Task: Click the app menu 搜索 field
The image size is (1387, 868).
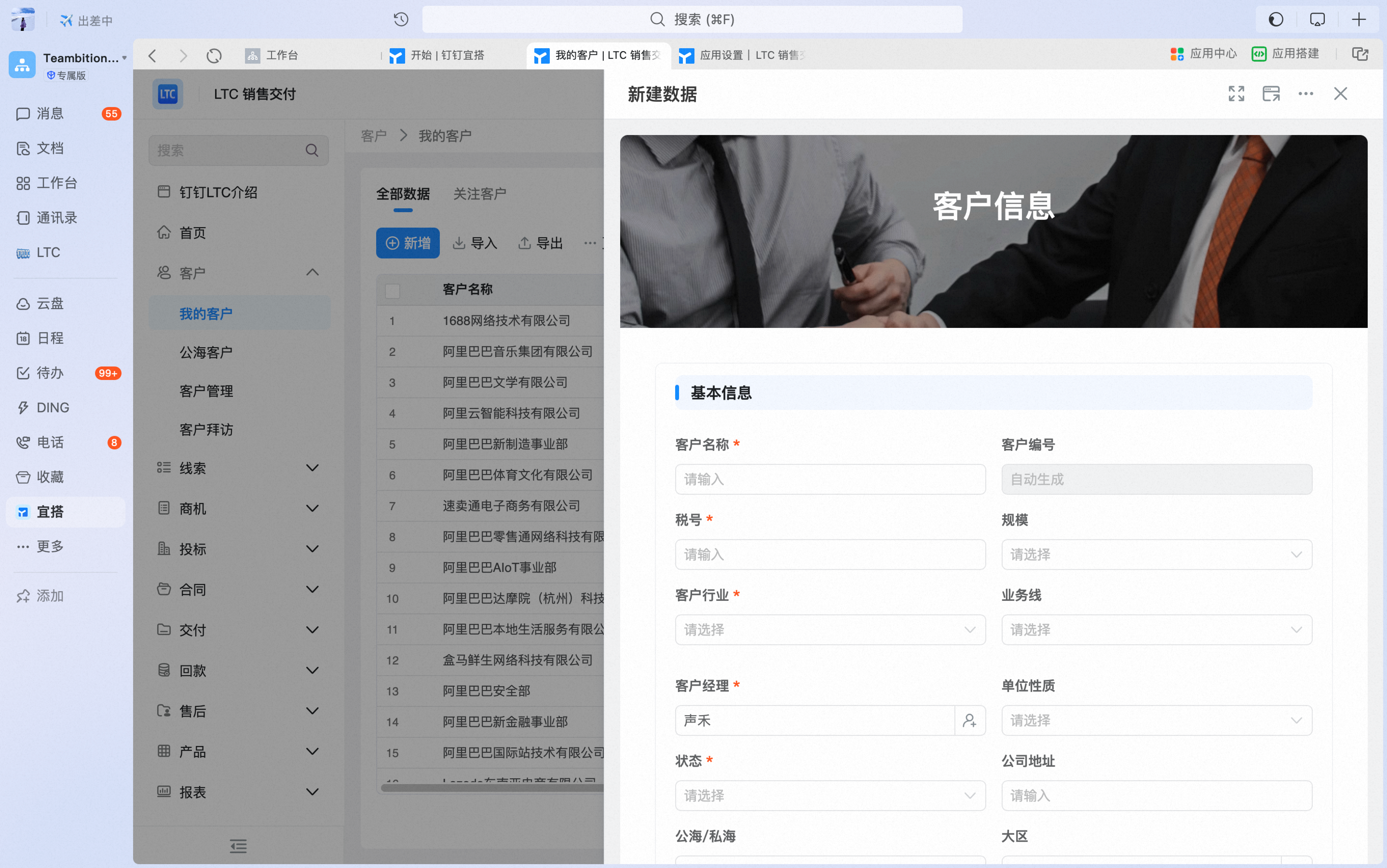Action: pyautogui.click(x=239, y=150)
